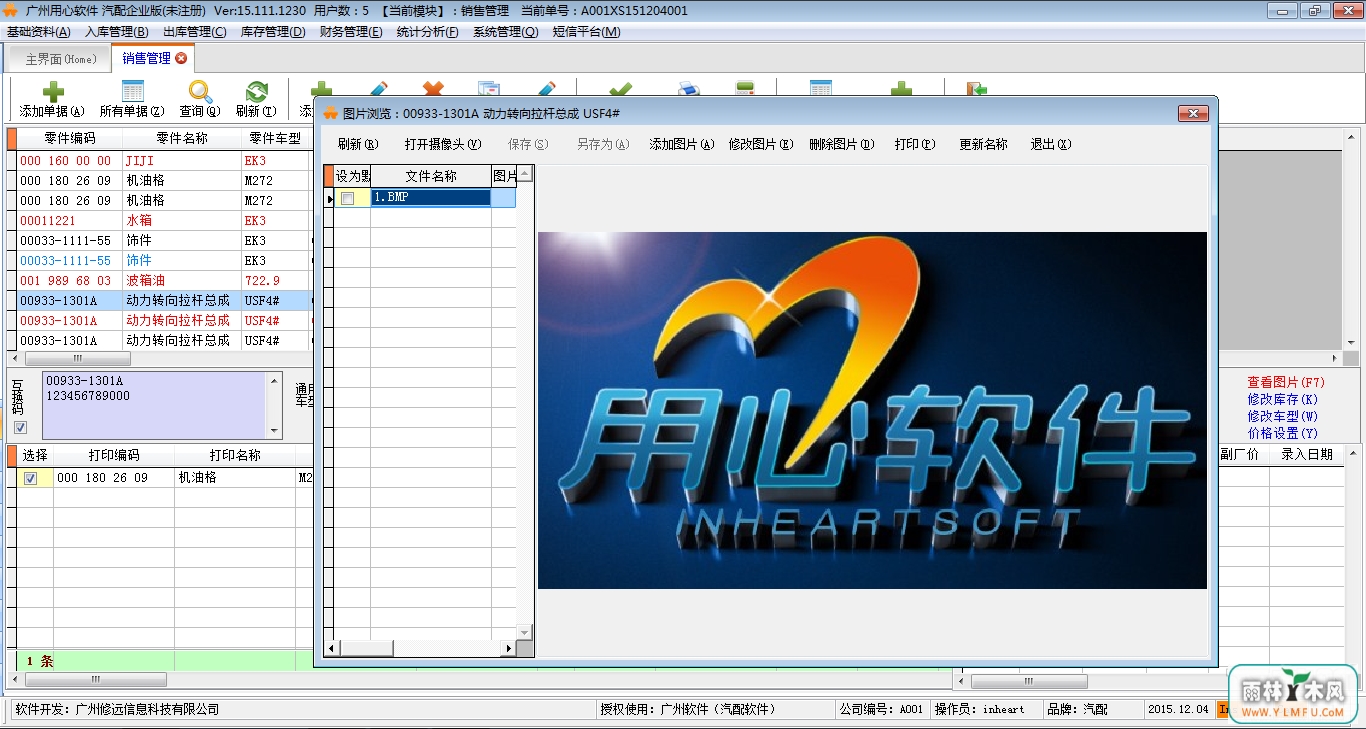Click 退出(X) to exit picture browser
Viewport: 1366px width, 729px height.
(1051, 145)
